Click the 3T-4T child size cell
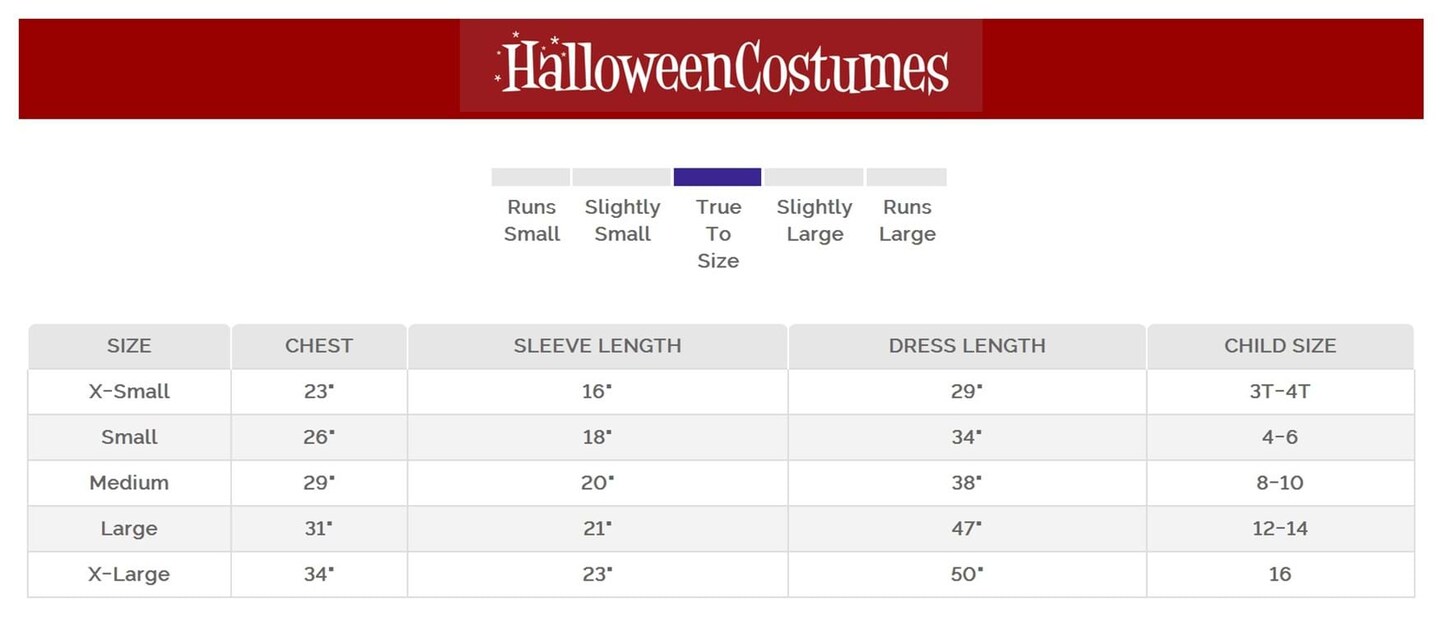The image size is (1440, 625). point(1280,392)
